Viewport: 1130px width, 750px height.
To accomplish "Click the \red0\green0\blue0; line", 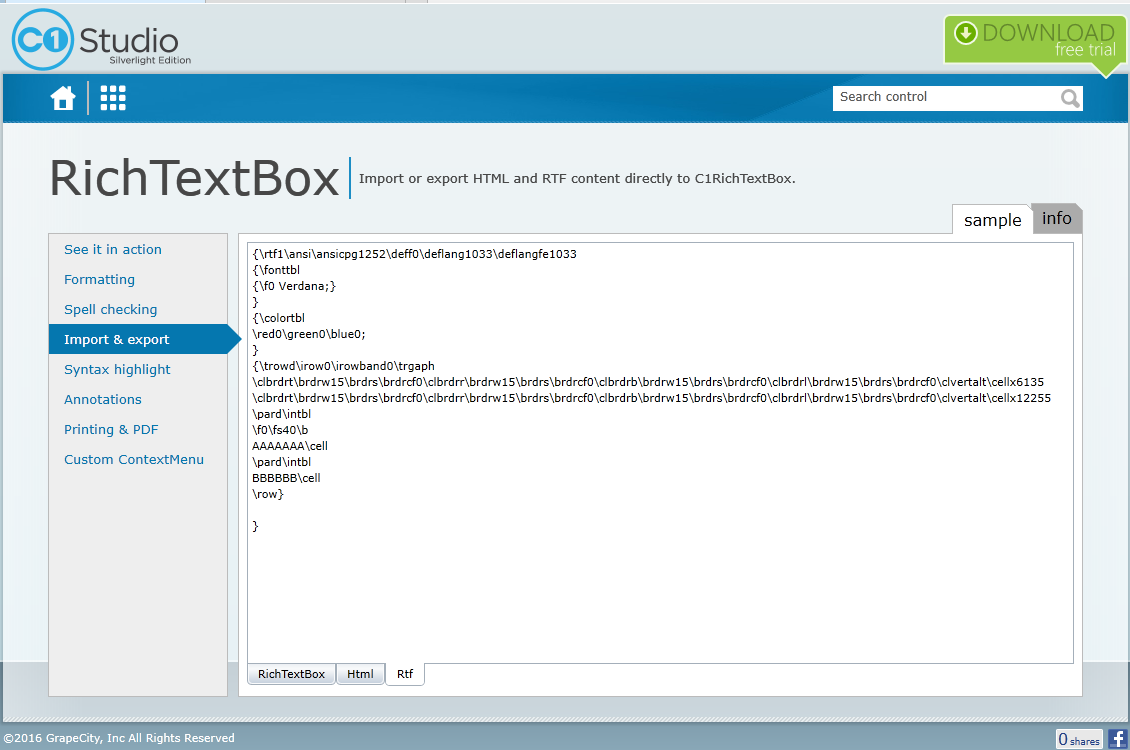I will click(x=309, y=334).
